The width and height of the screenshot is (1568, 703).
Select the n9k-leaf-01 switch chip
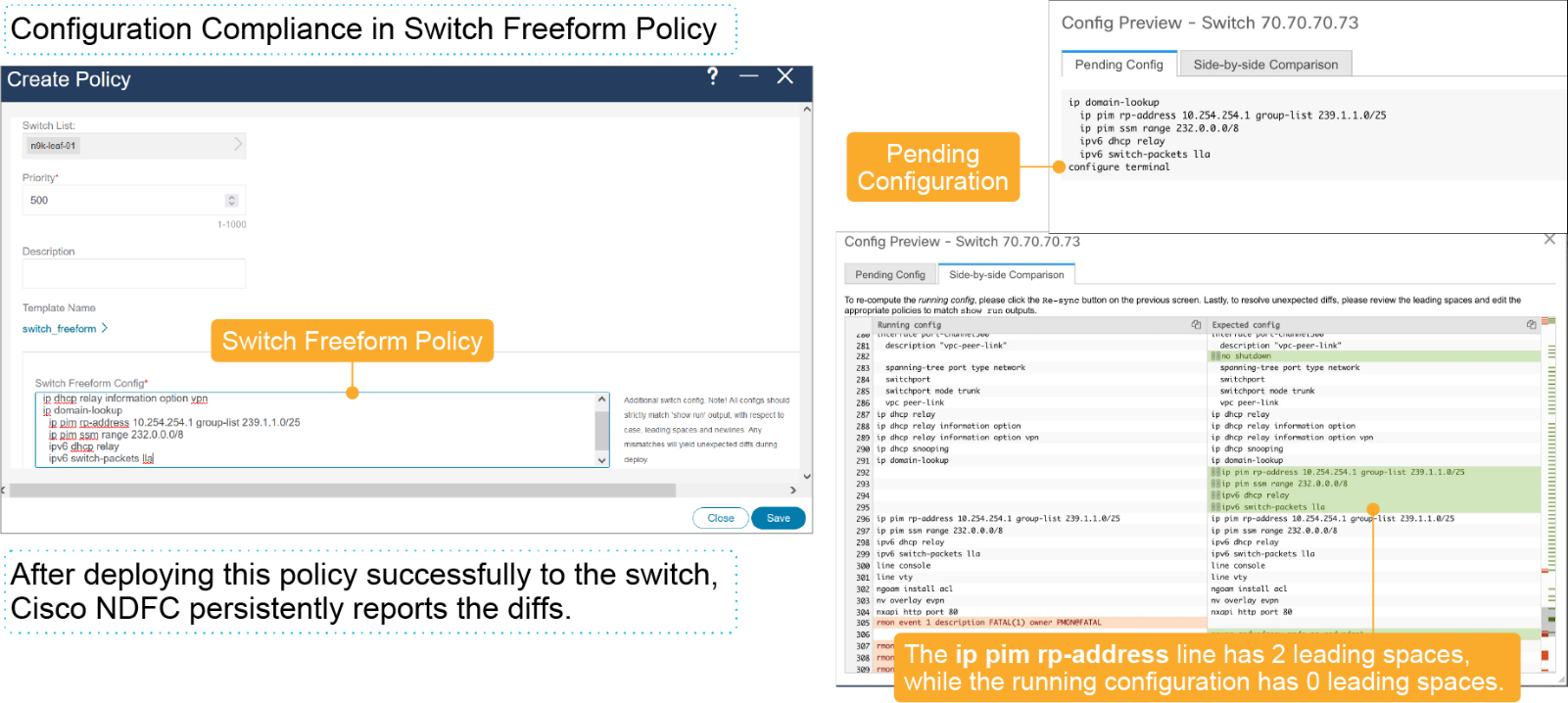tap(53, 146)
